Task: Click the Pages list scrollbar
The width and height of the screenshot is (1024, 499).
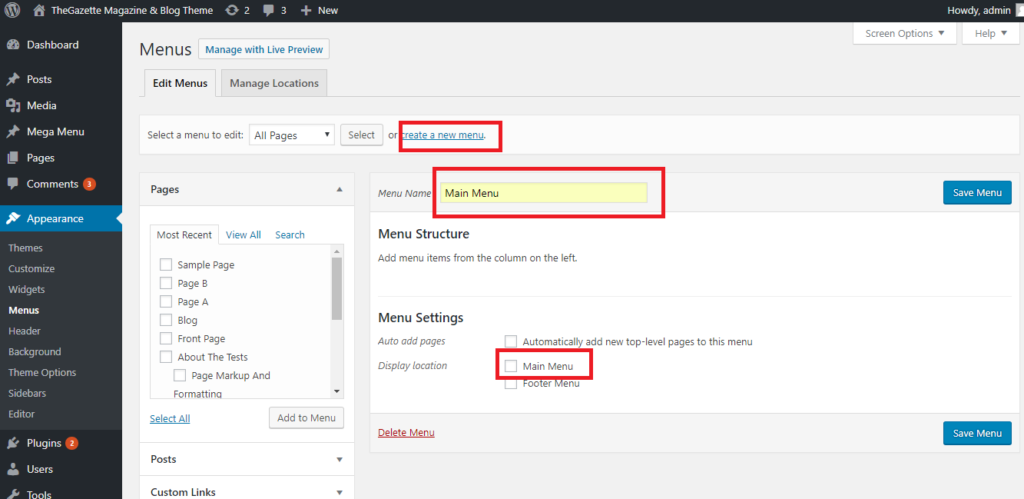Action: [x=337, y=290]
